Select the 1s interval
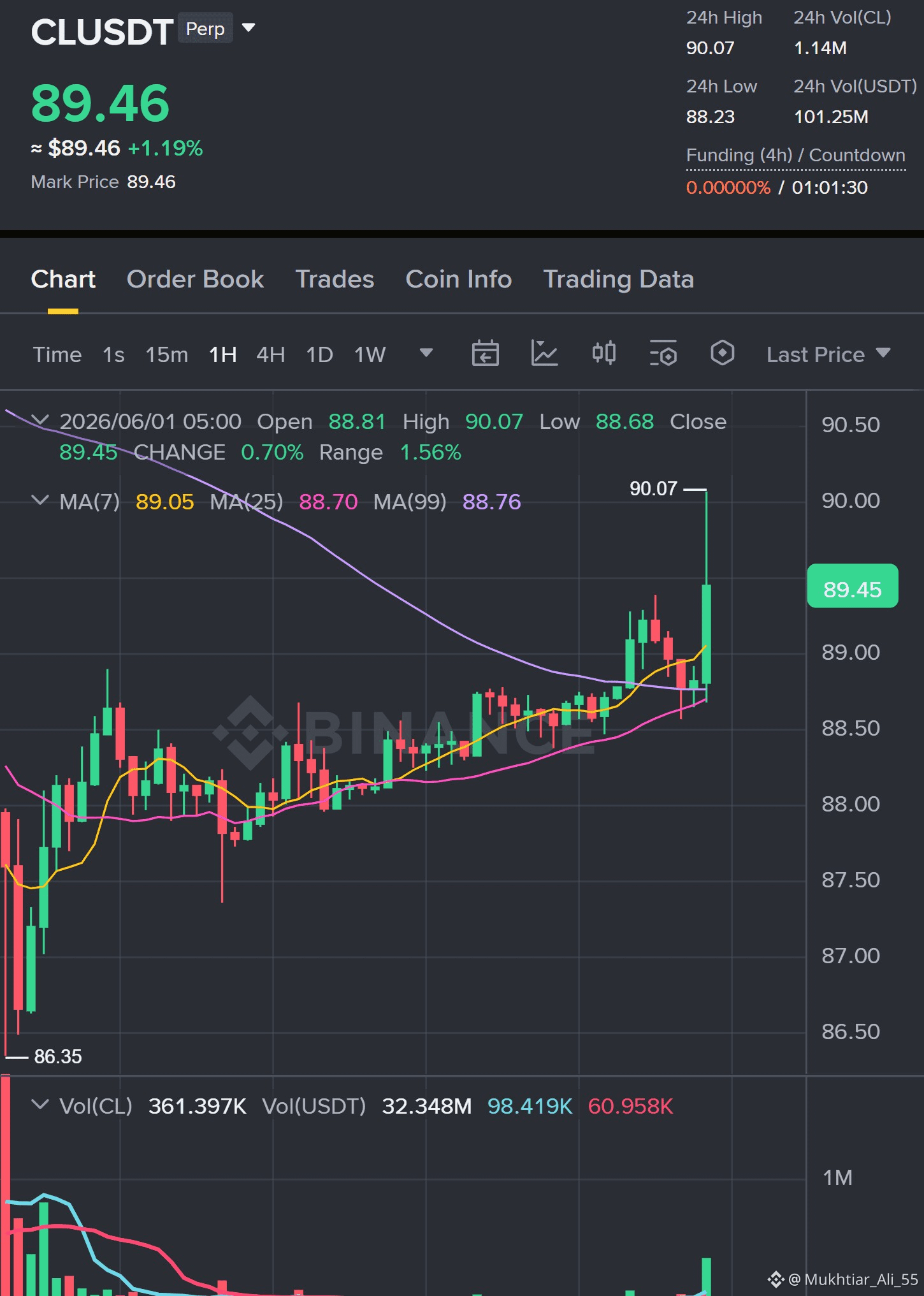Image resolution: width=924 pixels, height=1296 pixels. click(x=113, y=354)
